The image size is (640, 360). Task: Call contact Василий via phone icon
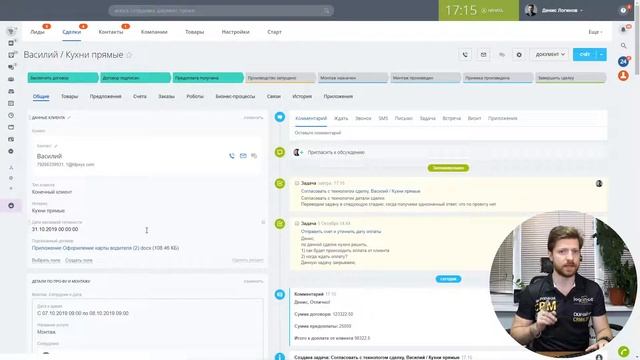232,156
